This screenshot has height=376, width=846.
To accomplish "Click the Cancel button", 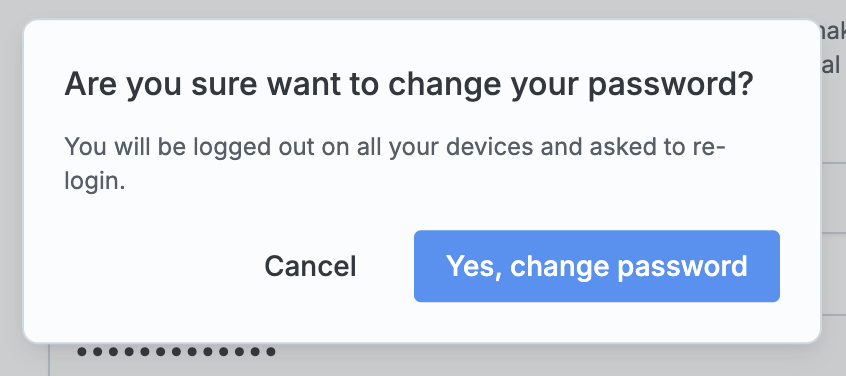I will (x=310, y=266).
